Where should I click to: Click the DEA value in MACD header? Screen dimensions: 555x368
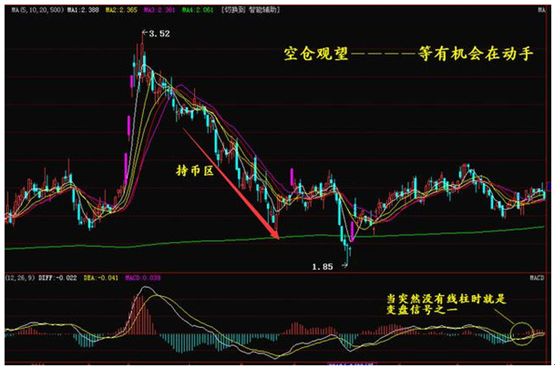click(101, 278)
